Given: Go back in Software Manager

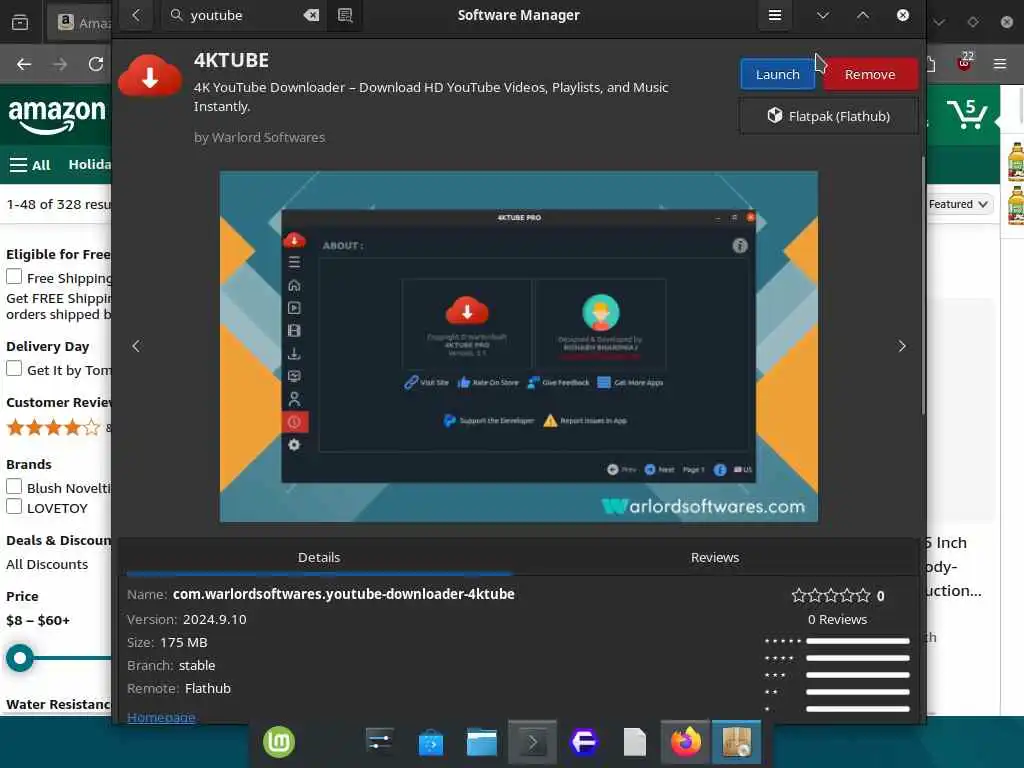Looking at the screenshot, I should pos(136,15).
